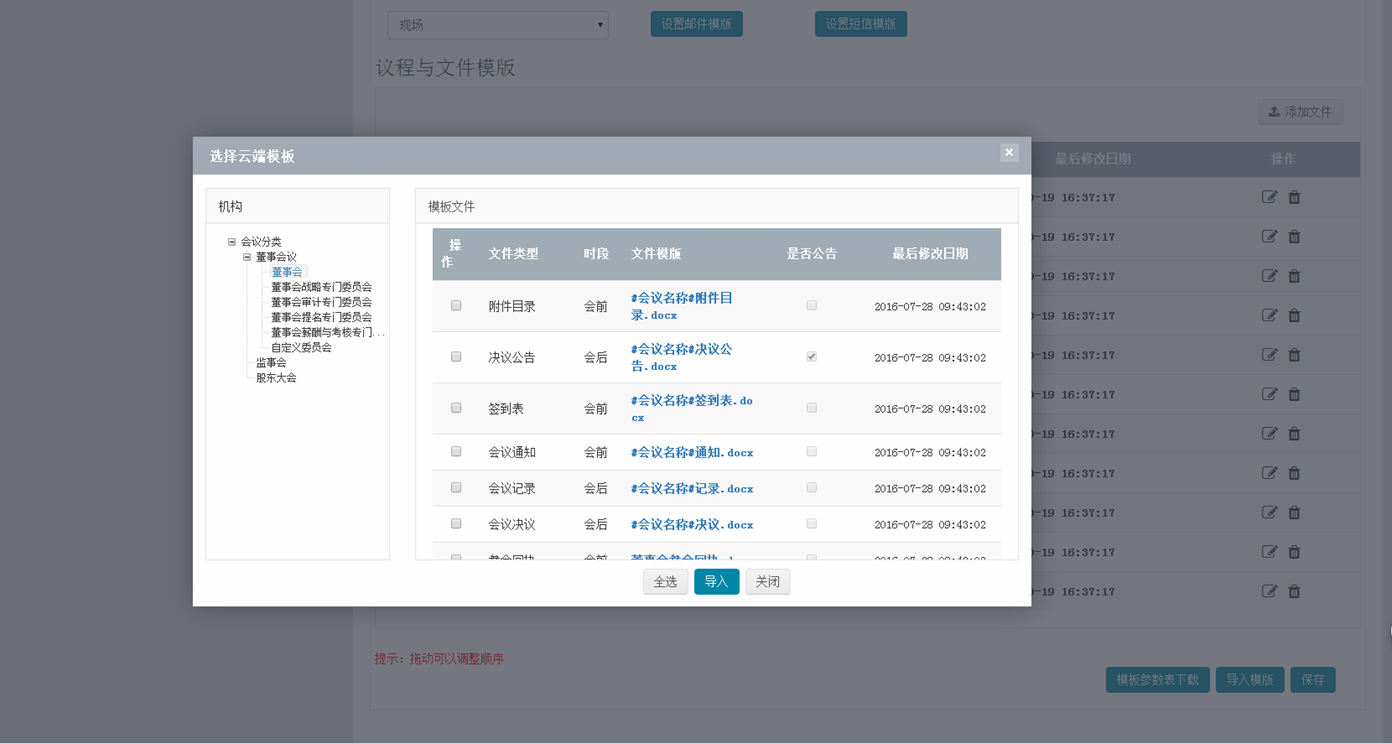The image size is (1392, 744).
Task: Open the #会议名称#决议.docx template link
Action: tap(692, 525)
